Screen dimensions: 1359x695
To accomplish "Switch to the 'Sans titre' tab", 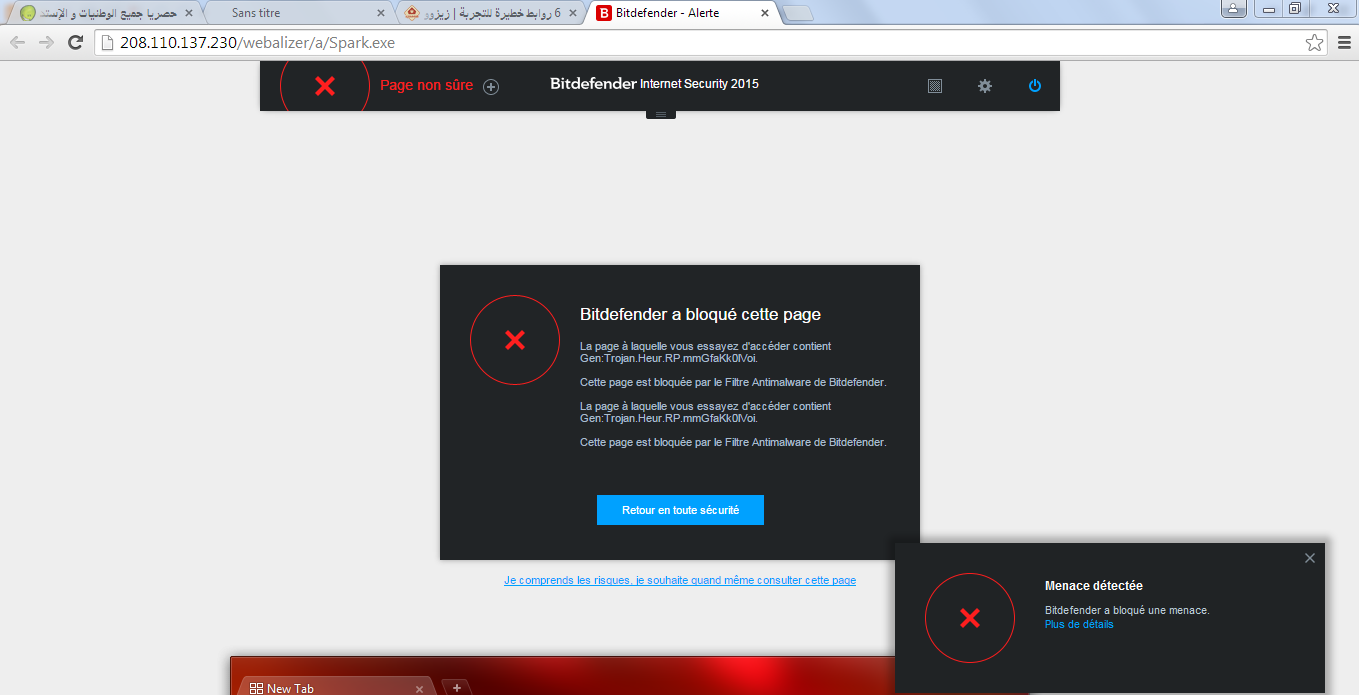I will coord(300,13).
